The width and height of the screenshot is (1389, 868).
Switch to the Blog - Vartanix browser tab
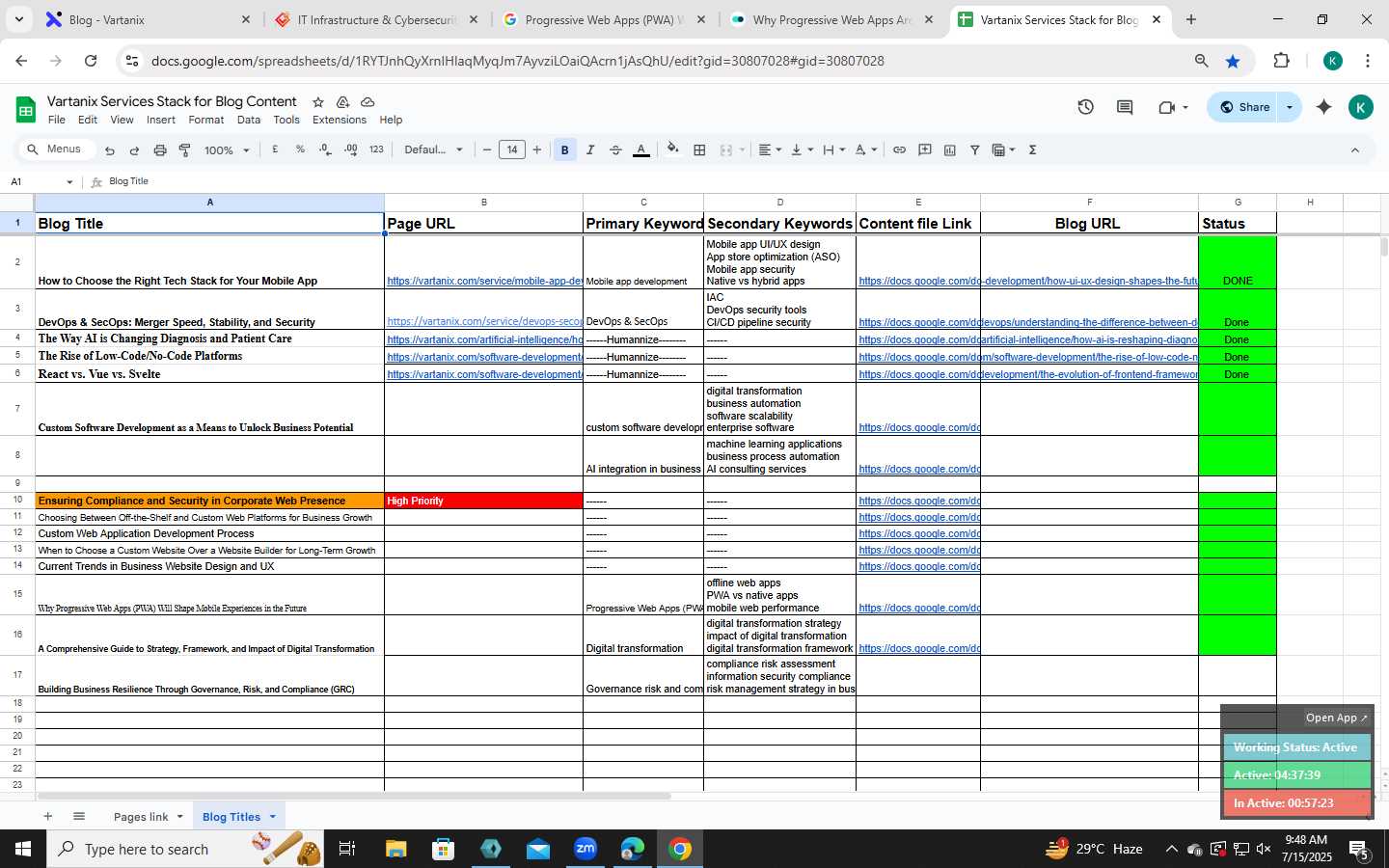coord(147,19)
